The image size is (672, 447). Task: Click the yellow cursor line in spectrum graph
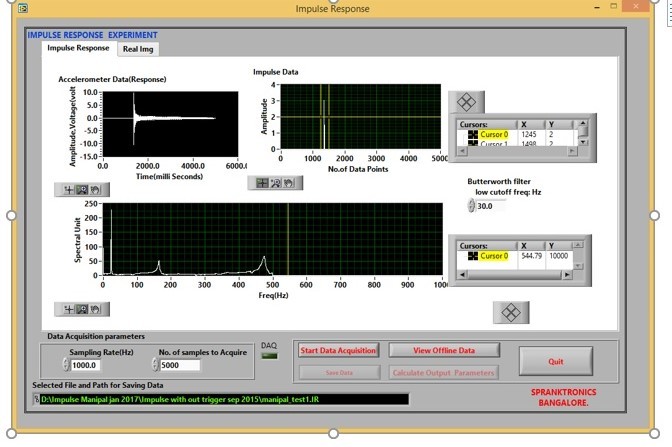tap(288, 239)
